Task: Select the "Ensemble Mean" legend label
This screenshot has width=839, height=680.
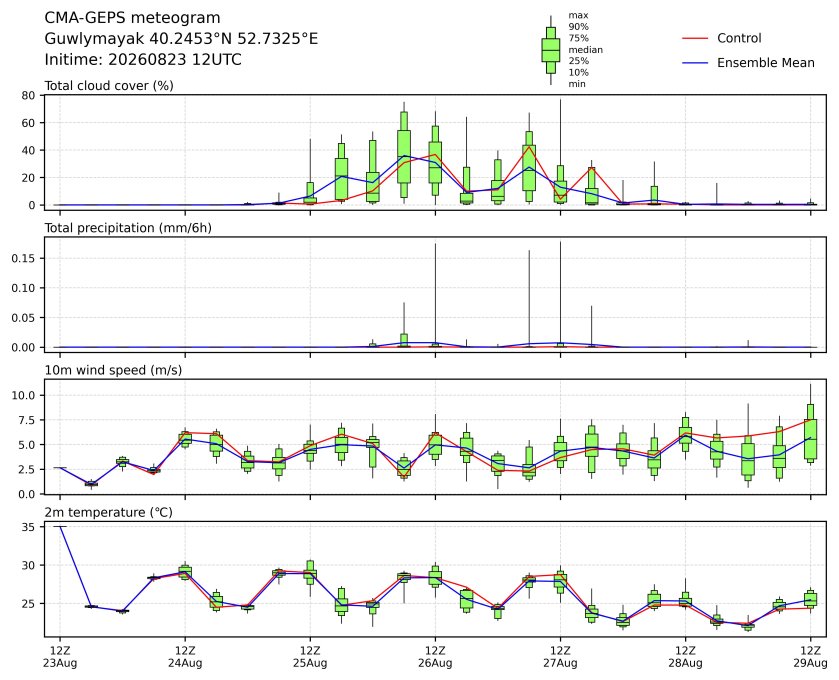Action: pos(766,63)
